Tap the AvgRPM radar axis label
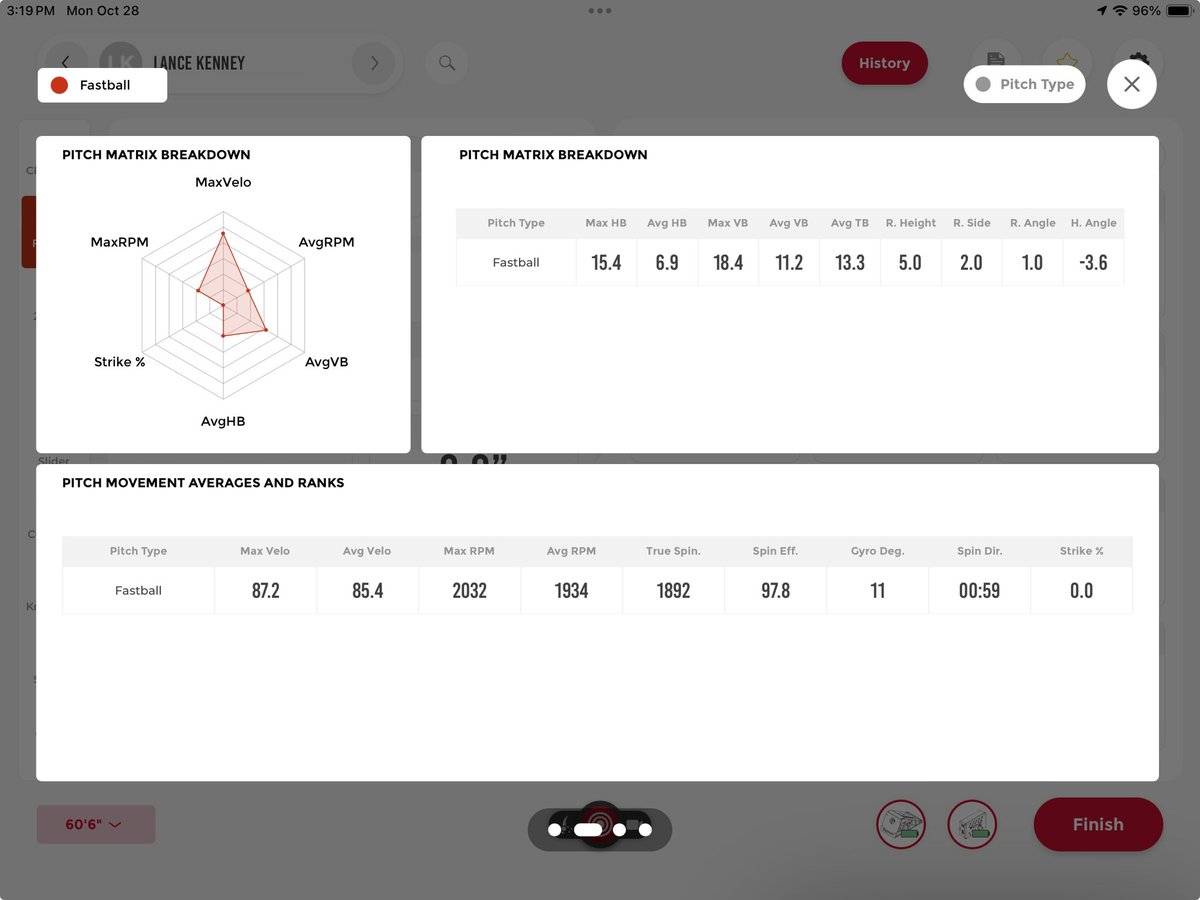The width and height of the screenshot is (1200, 900). tap(326, 242)
